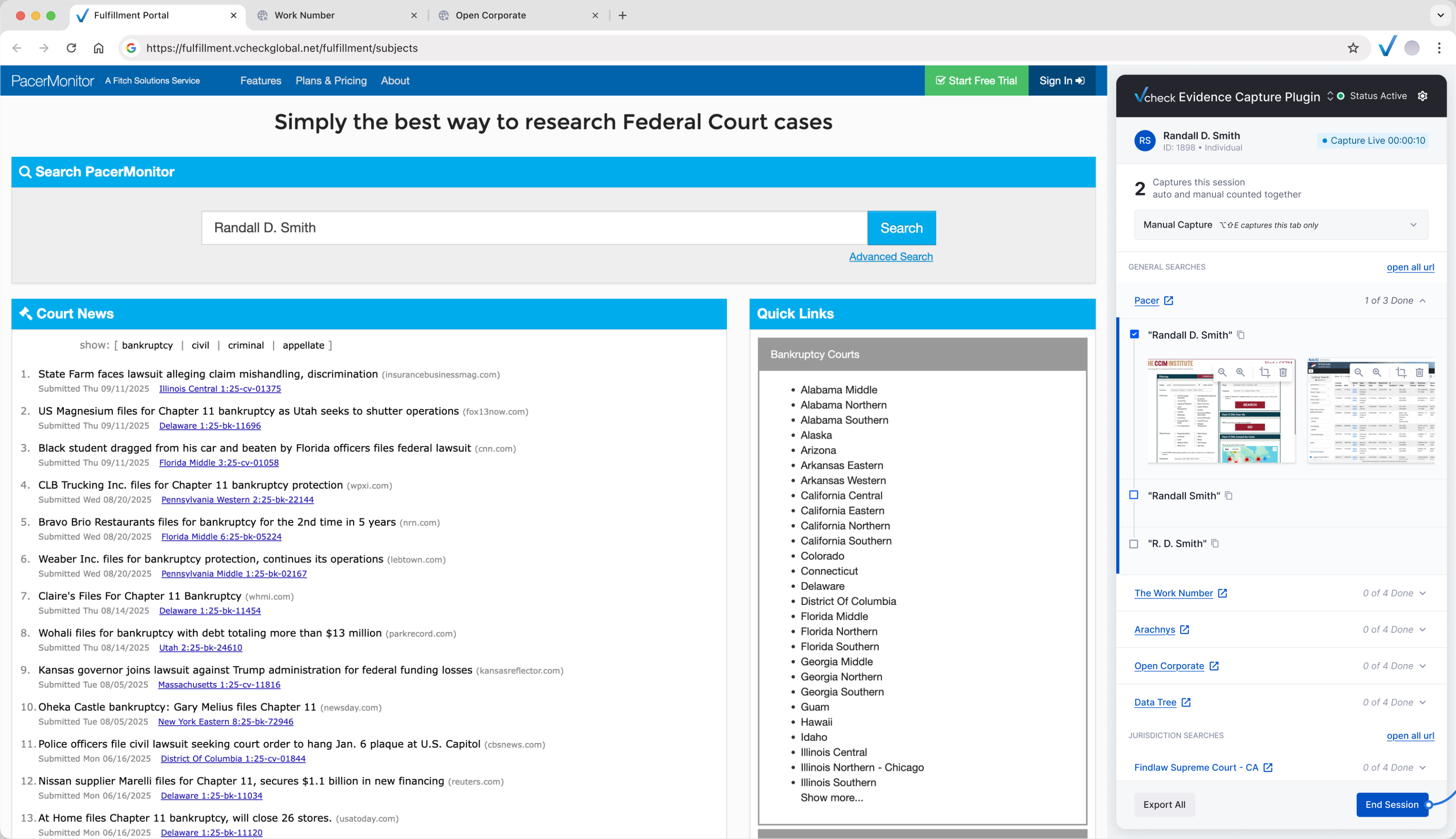This screenshot has height=839, width=1456.
Task: Check the "R. D. Smith" checkbox
Action: click(1134, 544)
